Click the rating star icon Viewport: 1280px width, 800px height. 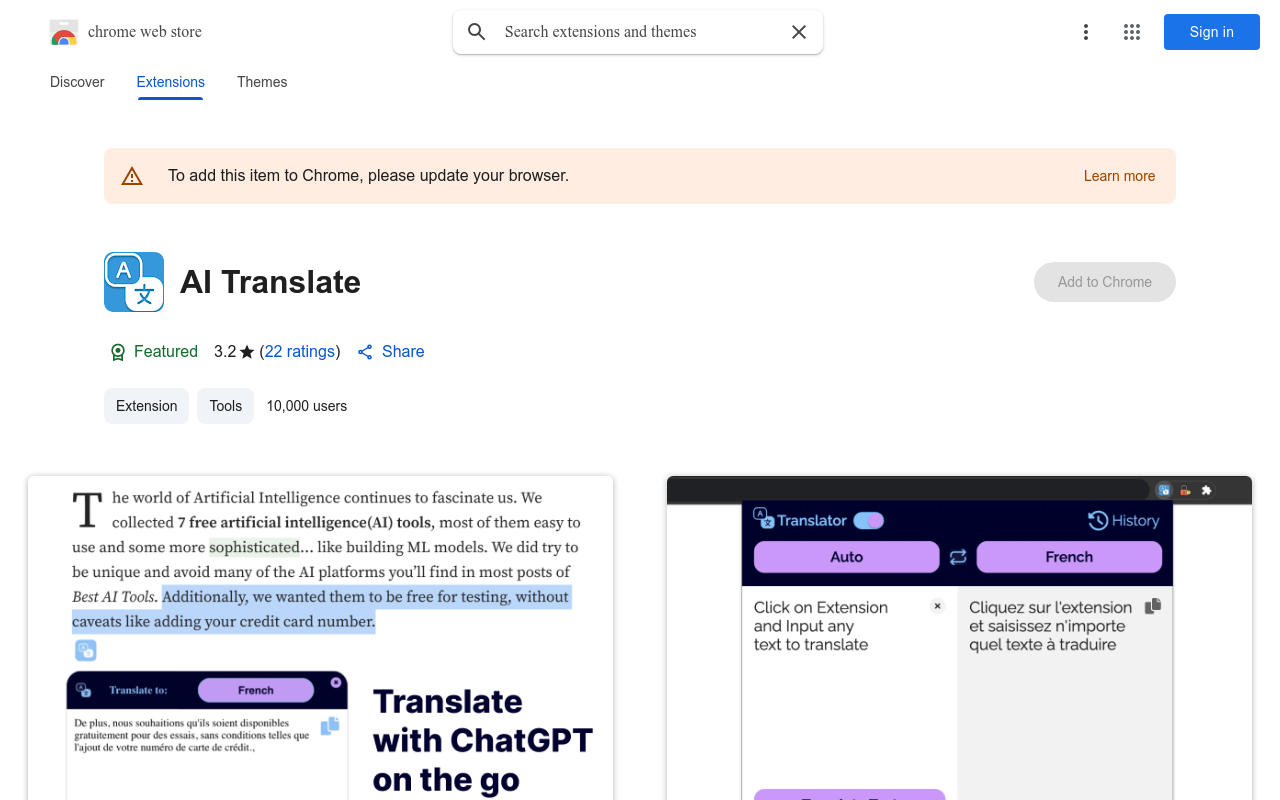[x=247, y=352]
